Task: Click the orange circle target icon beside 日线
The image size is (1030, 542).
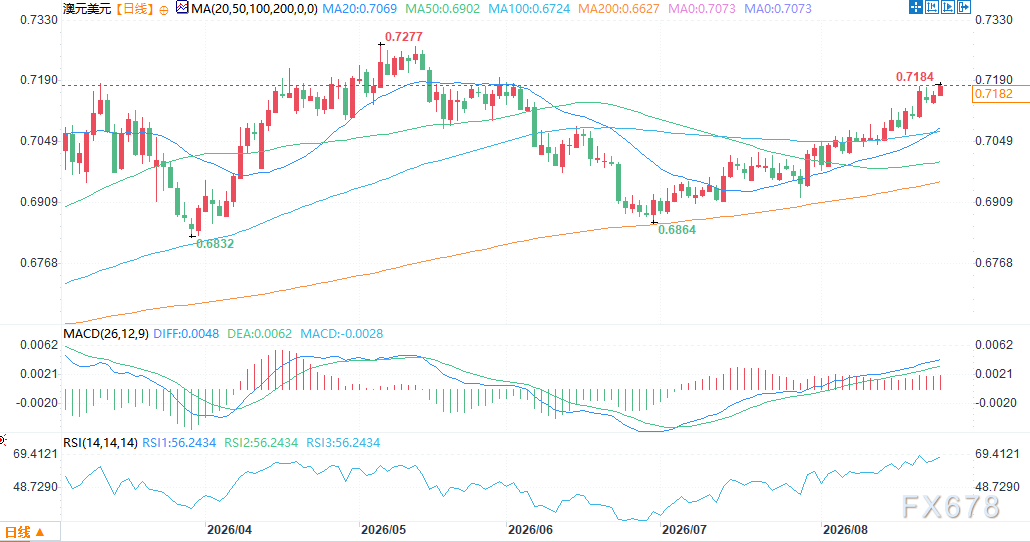Action: (x=164, y=10)
